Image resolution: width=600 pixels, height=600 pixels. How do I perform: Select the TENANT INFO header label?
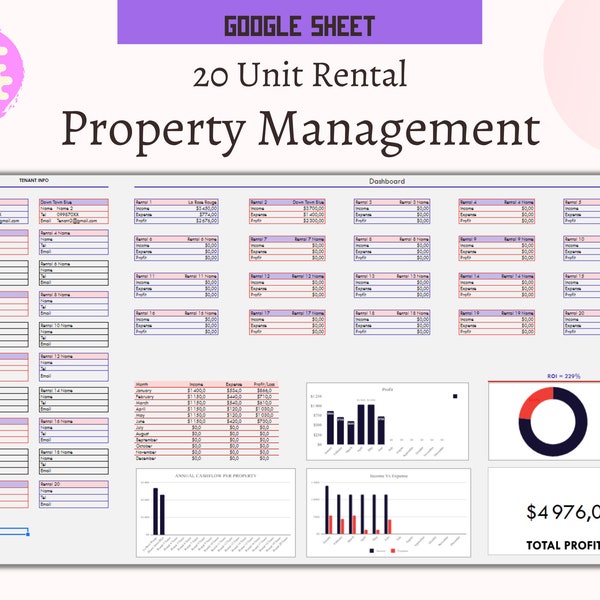coord(34,180)
